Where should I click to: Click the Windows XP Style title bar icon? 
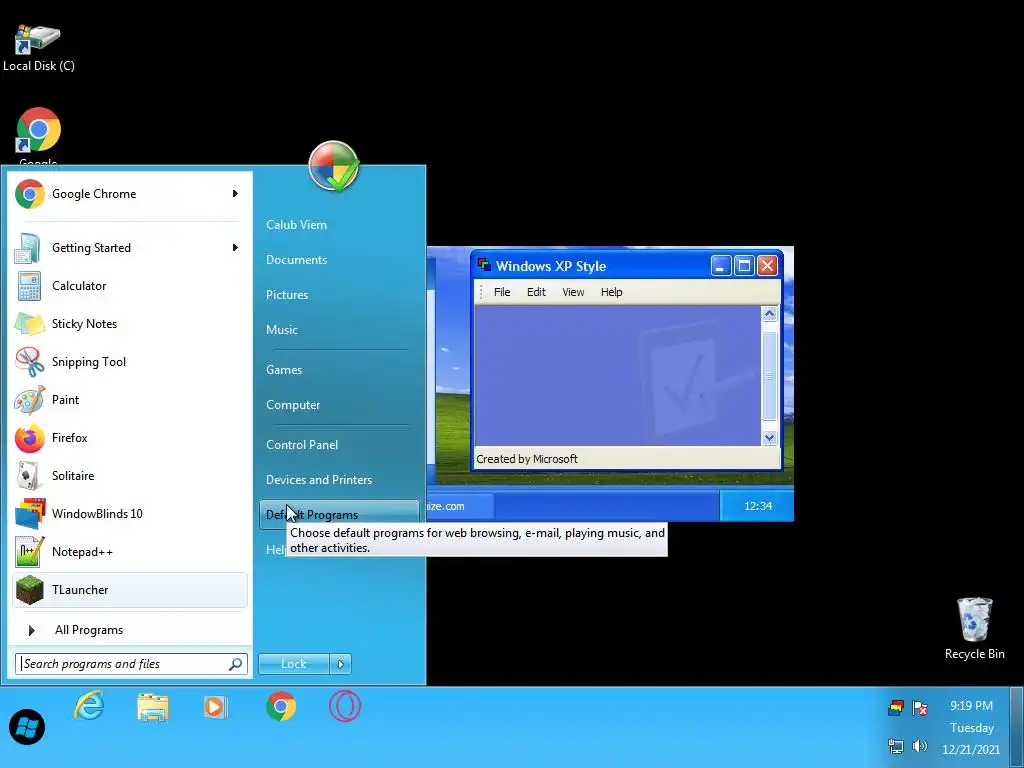[484, 264]
